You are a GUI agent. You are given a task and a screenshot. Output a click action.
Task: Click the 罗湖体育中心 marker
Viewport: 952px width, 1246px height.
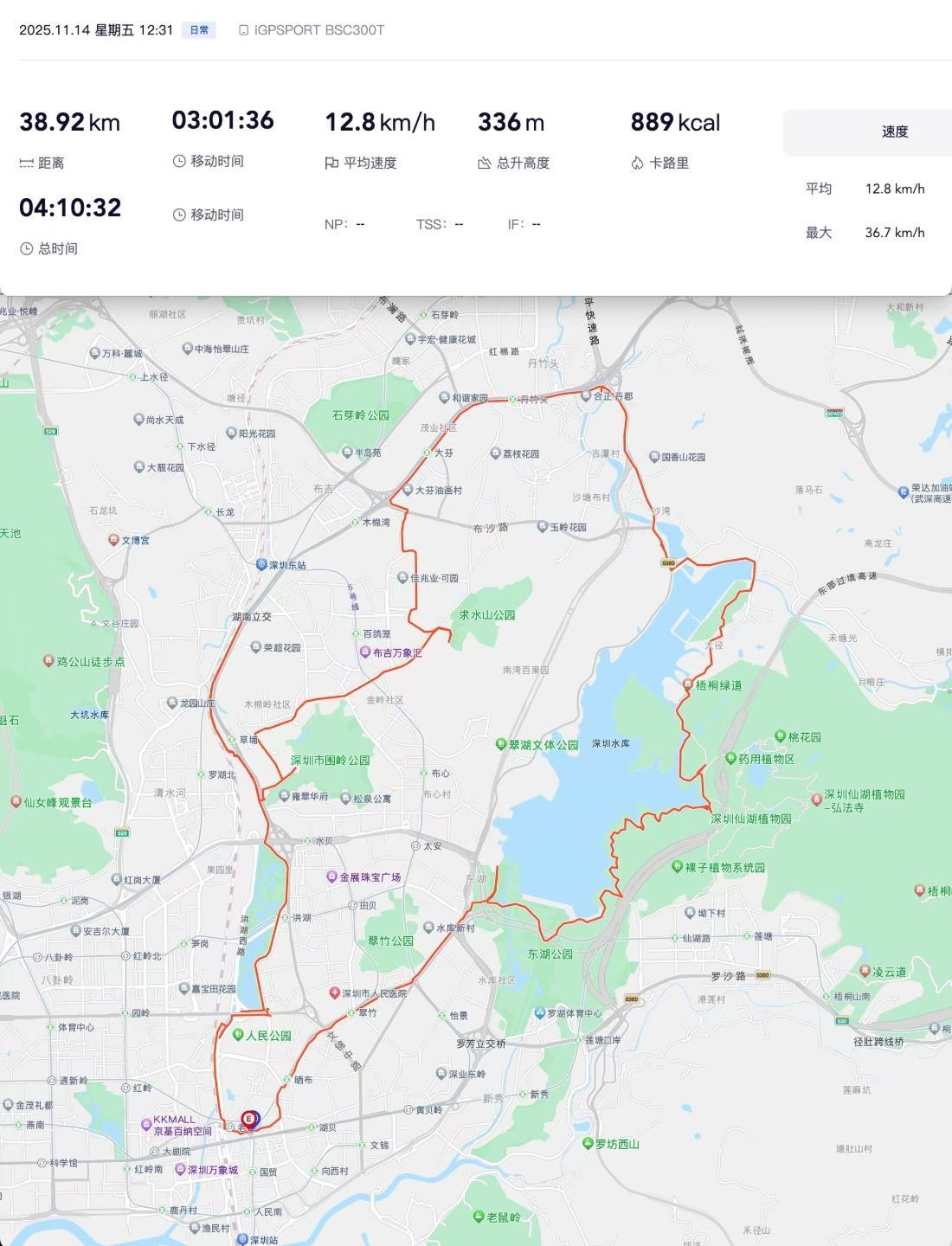539,1012
